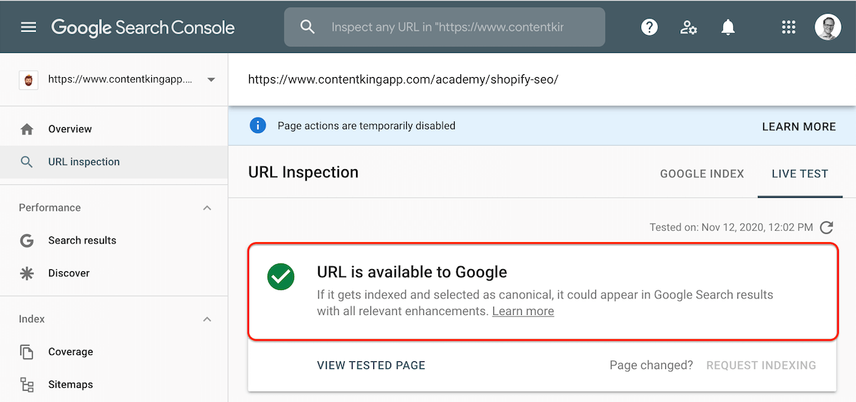856x402 pixels.
Task: Open the Google apps grid
Action: coord(788,27)
